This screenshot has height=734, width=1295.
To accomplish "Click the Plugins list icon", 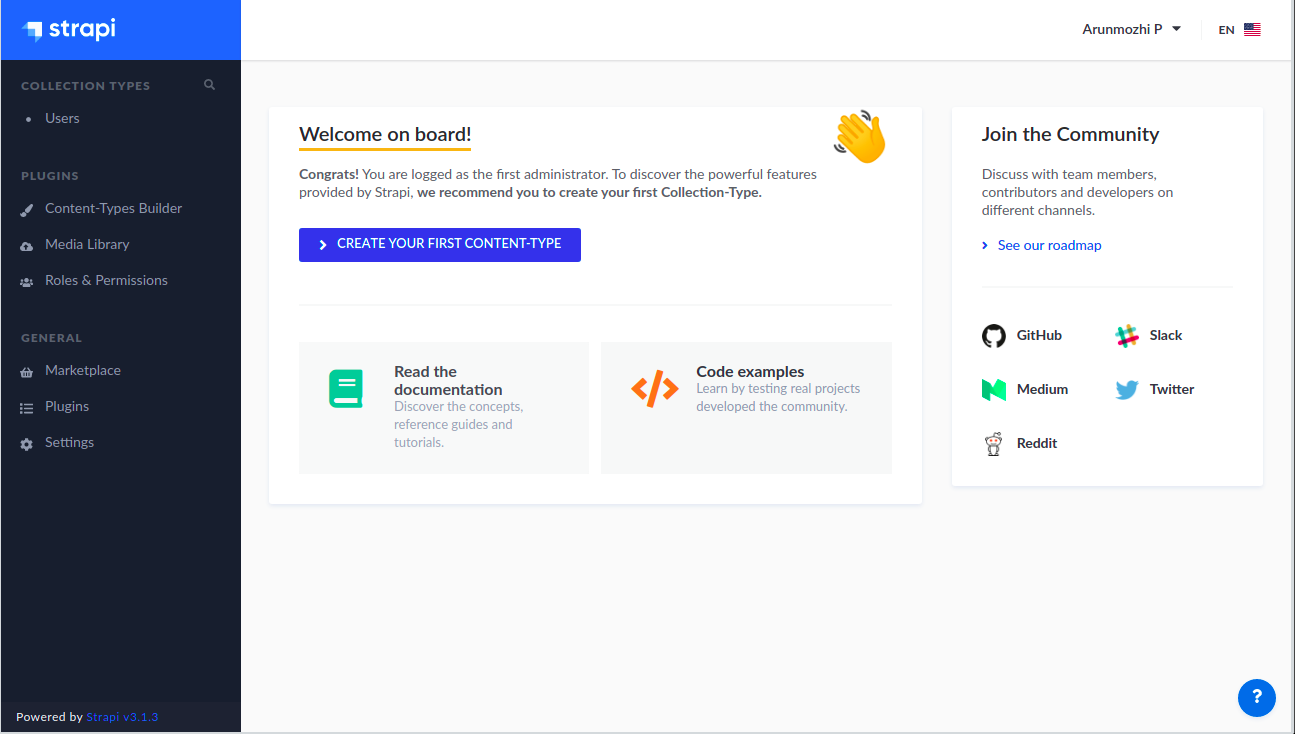I will point(26,408).
